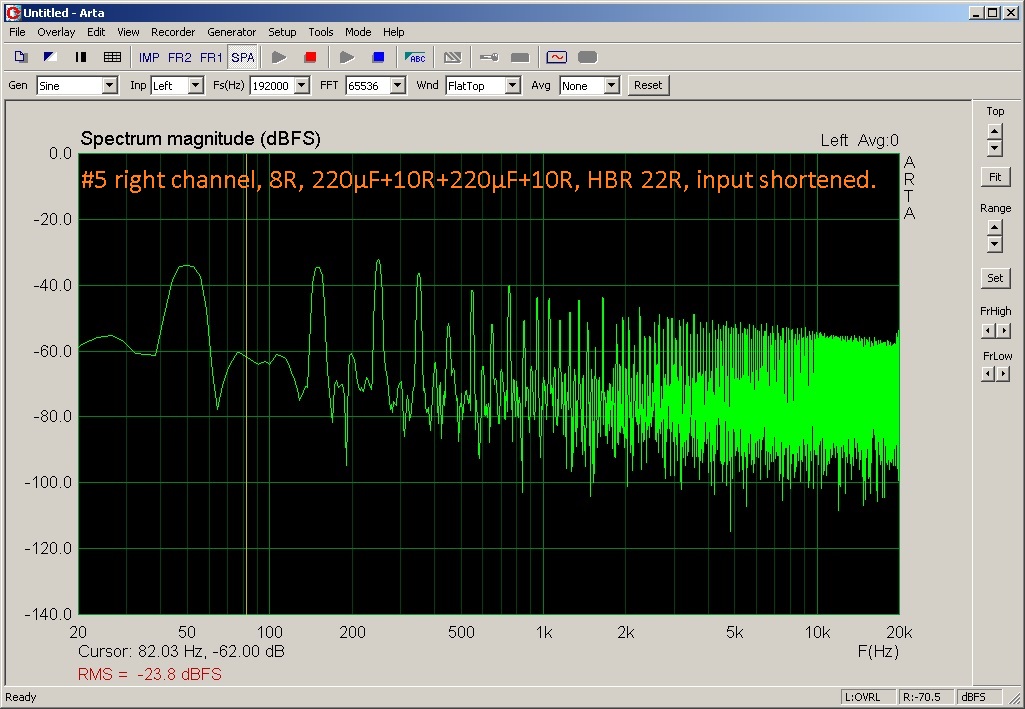Switch to SPA spectrum analyzer mode
Screen dimensions: 1025x709
point(243,58)
